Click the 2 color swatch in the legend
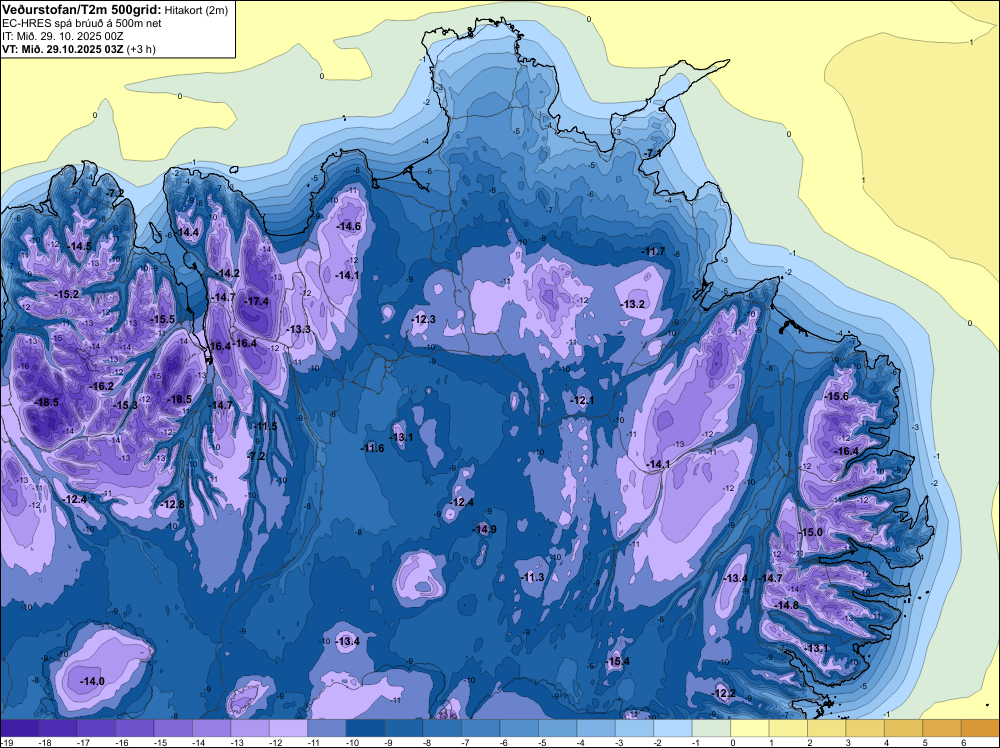The image size is (1000, 748). [x=827, y=728]
